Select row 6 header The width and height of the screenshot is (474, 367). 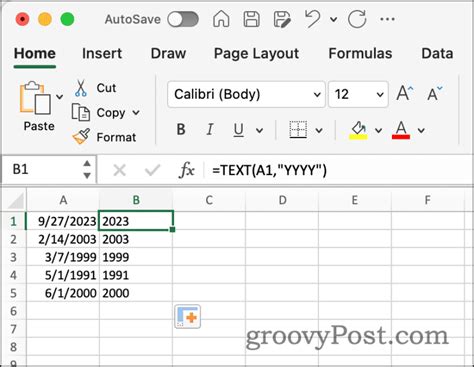(13, 311)
